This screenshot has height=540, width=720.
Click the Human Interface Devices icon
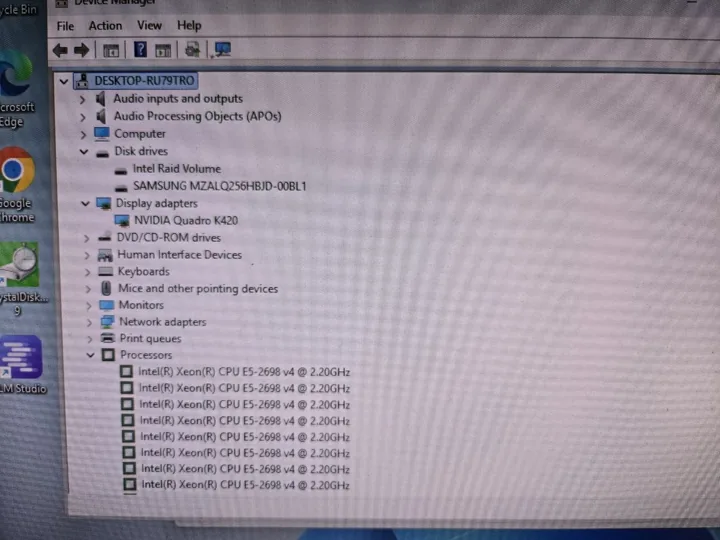[105, 255]
